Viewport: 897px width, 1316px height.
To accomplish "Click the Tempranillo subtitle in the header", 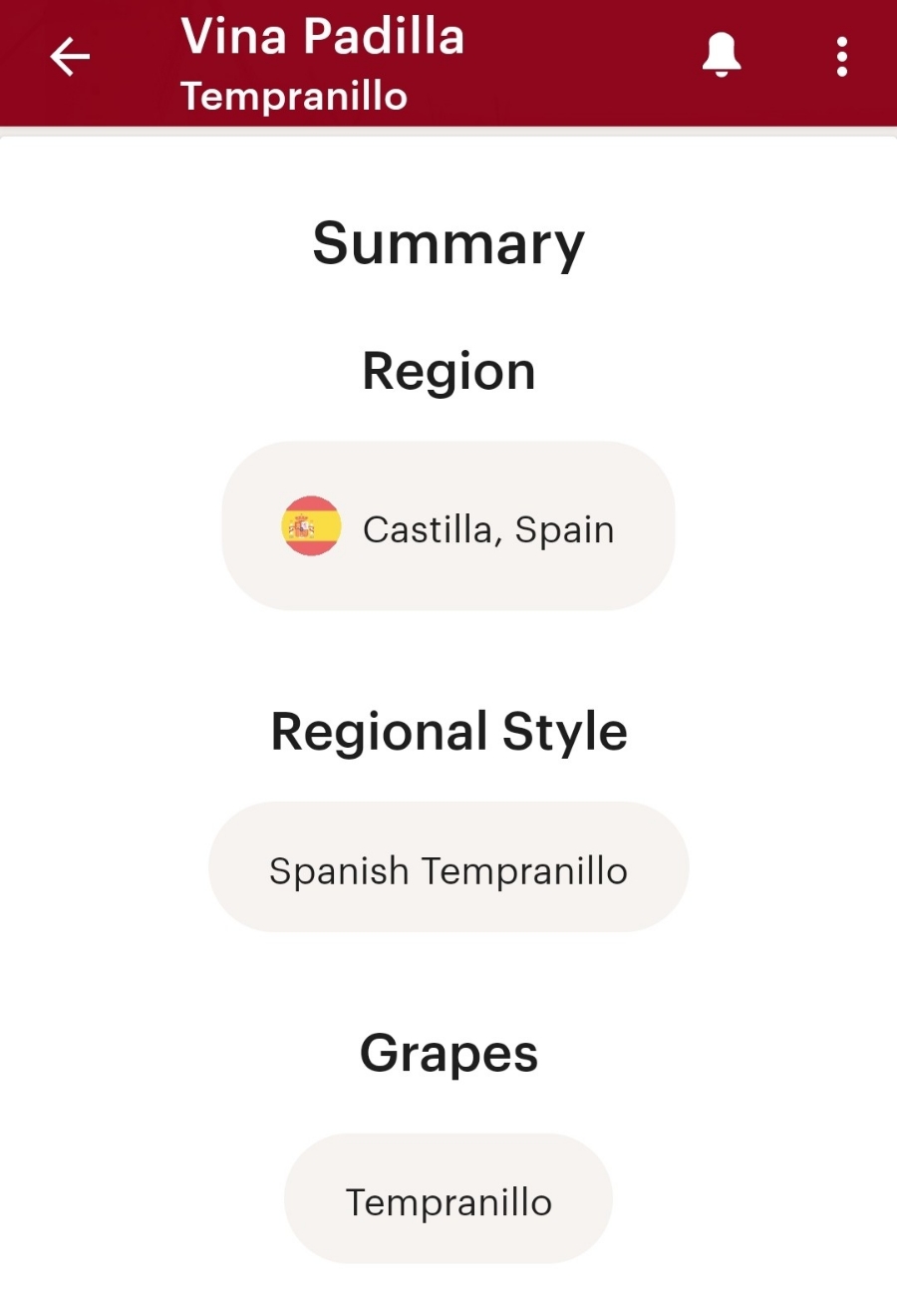I will click(294, 97).
